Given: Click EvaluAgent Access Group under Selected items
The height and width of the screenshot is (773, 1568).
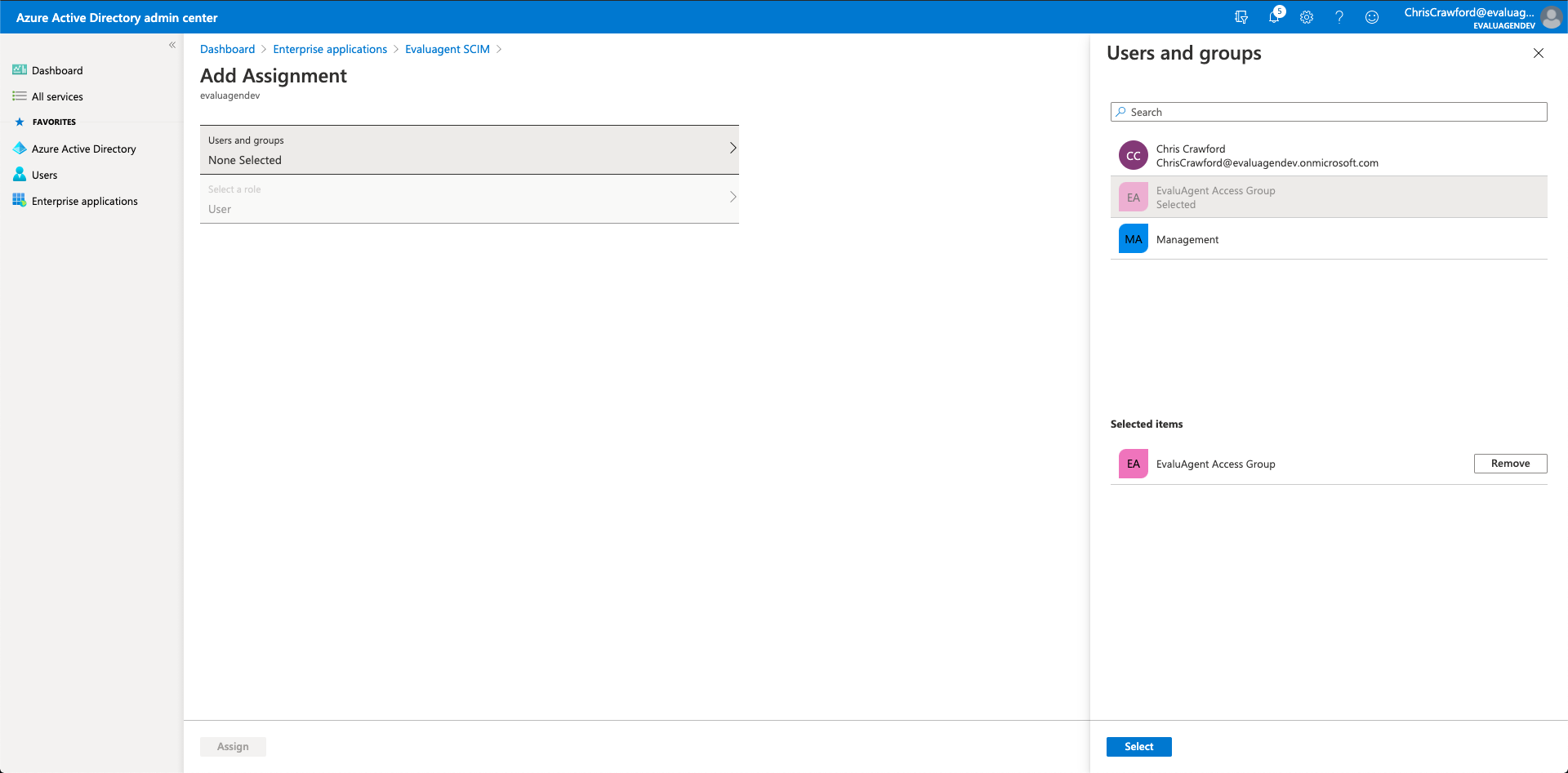Looking at the screenshot, I should tap(1216, 464).
